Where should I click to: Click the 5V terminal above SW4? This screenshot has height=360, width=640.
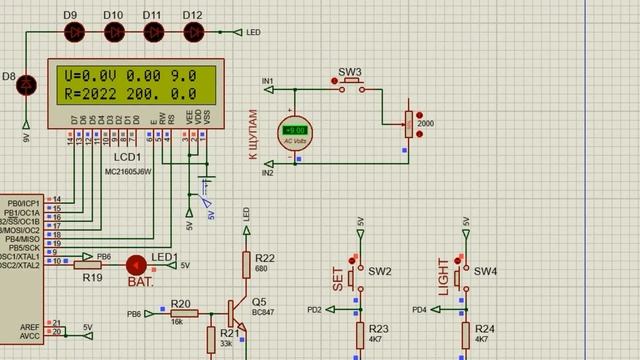(x=466, y=234)
